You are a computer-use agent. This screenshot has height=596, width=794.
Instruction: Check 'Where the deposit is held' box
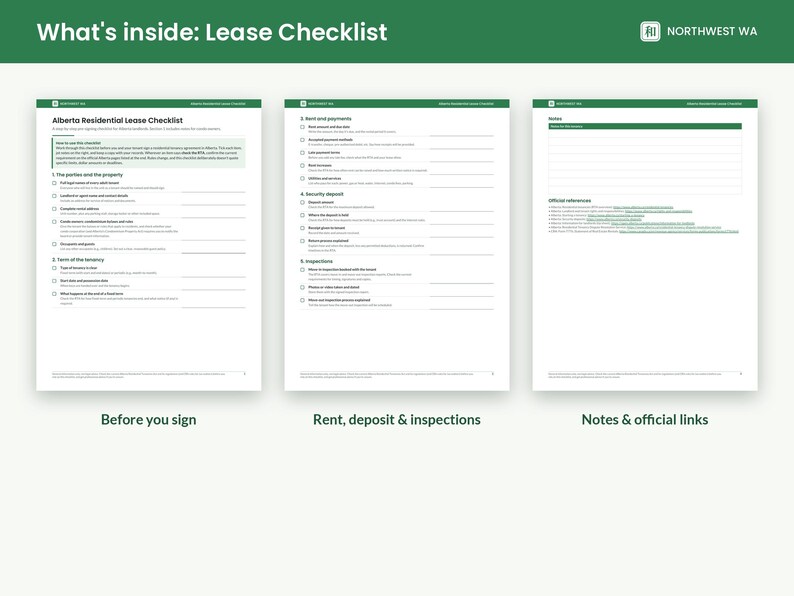point(302,215)
